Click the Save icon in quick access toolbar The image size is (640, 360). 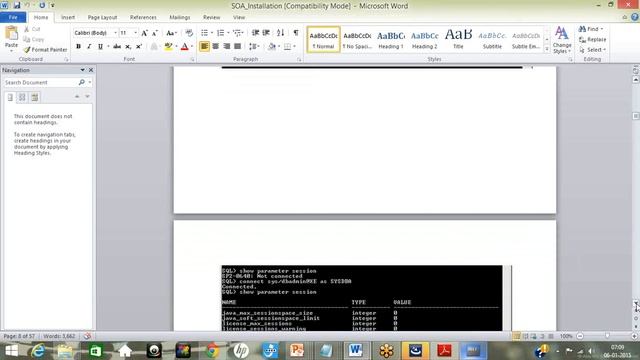tap(17, 5)
